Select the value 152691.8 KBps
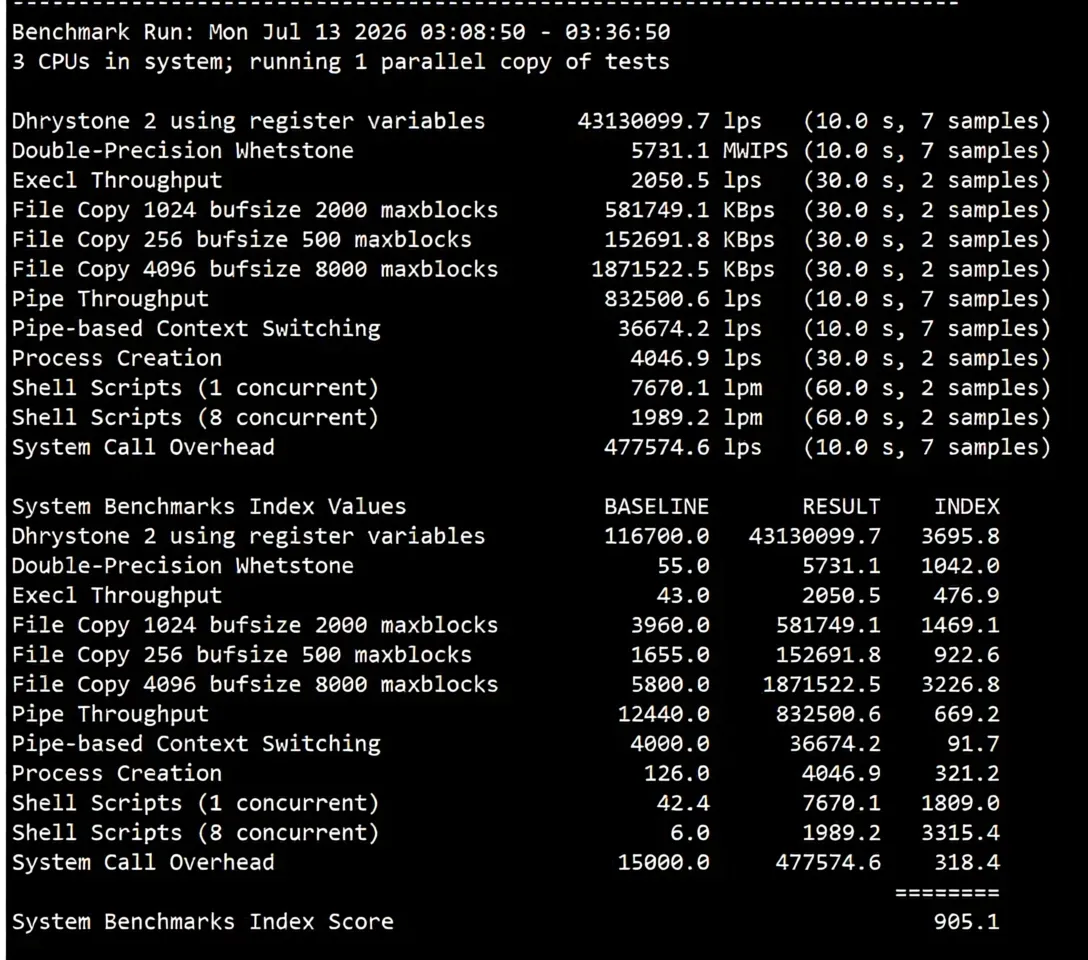Viewport: 1088px width, 960px height. coord(689,240)
